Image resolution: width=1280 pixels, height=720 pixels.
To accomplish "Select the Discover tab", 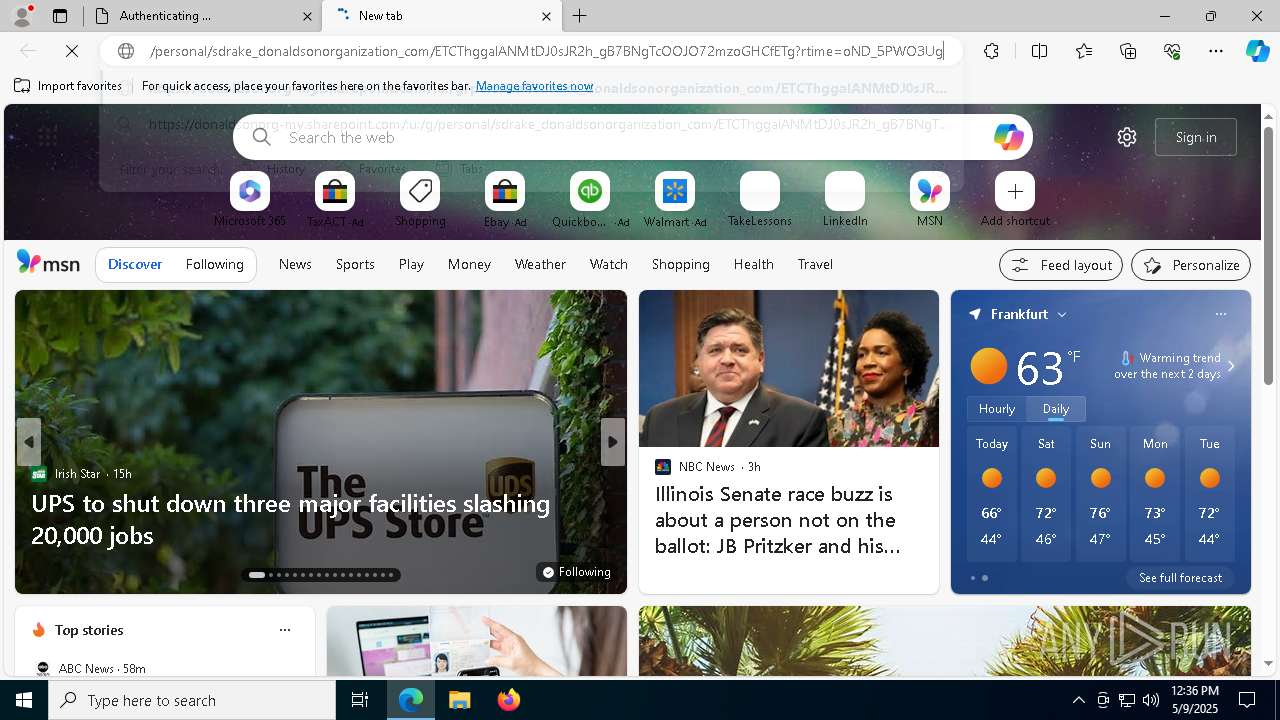I will (x=135, y=265).
